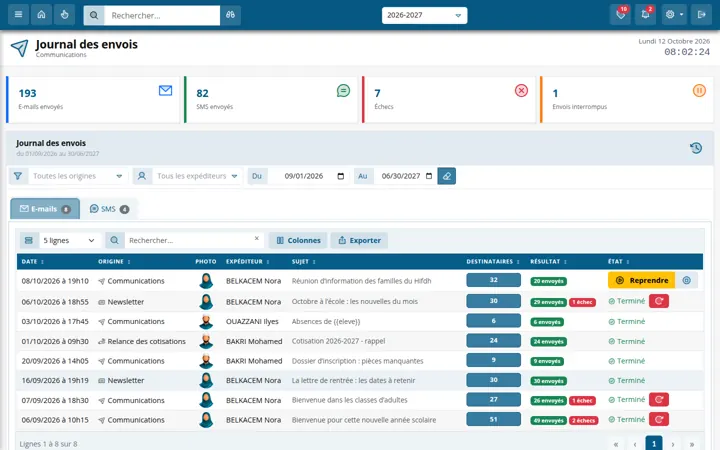Resend failed emails for Newsletter 06/10/2026 row

tap(659, 301)
